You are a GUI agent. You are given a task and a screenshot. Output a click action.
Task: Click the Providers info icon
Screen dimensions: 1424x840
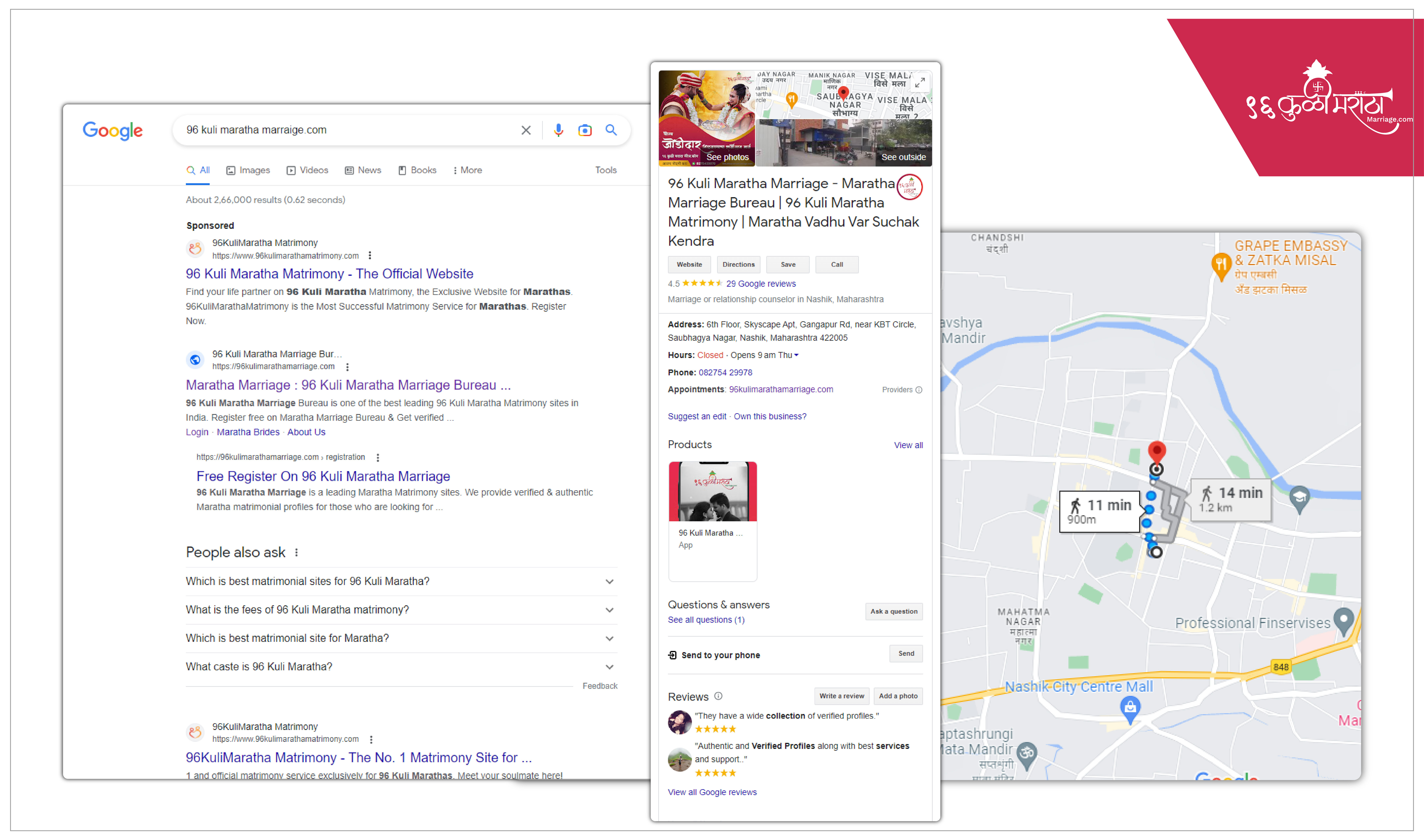point(919,390)
